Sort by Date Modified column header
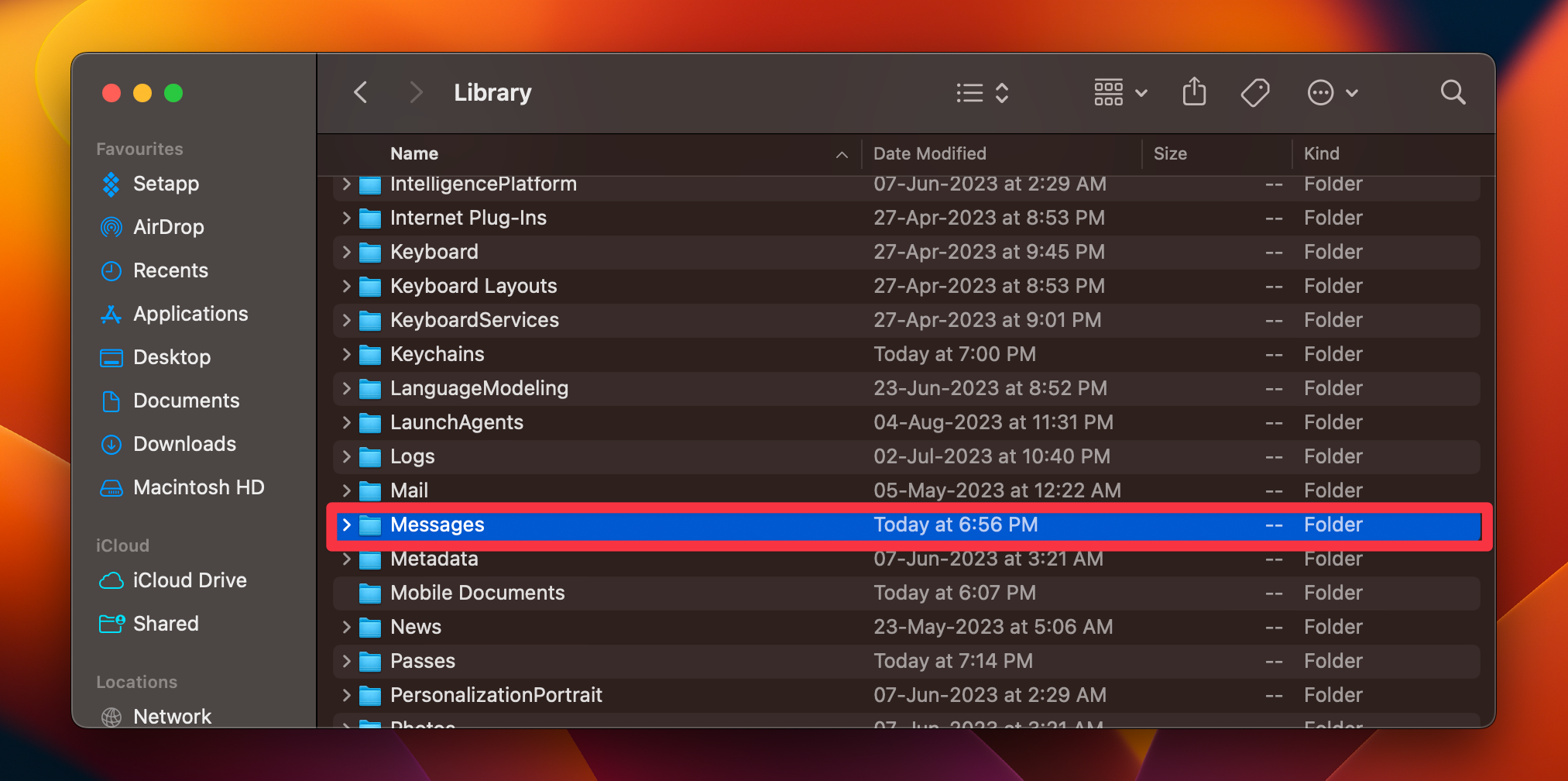 (x=929, y=153)
